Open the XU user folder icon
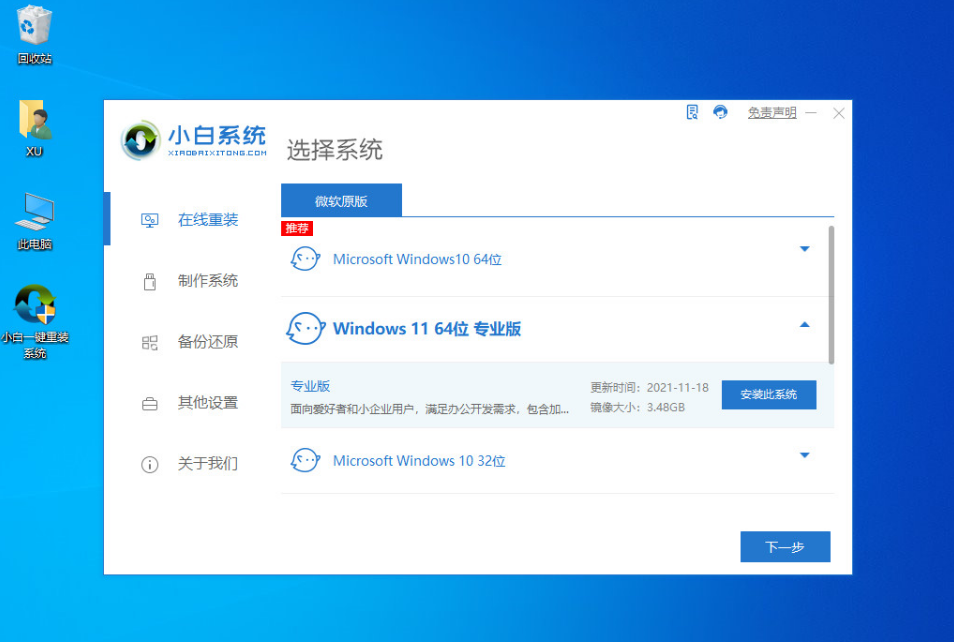 tap(35, 121)
